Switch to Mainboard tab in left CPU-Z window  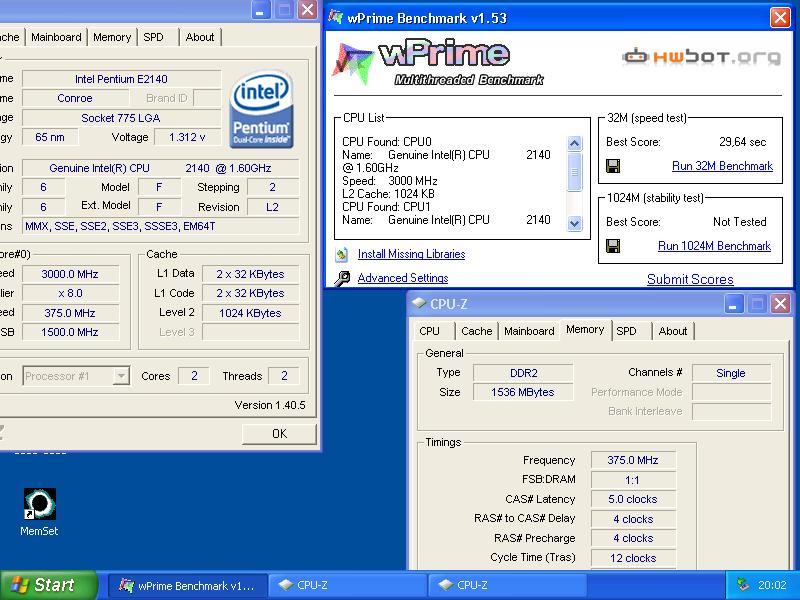pyautogui.click(x=56, y=37)
